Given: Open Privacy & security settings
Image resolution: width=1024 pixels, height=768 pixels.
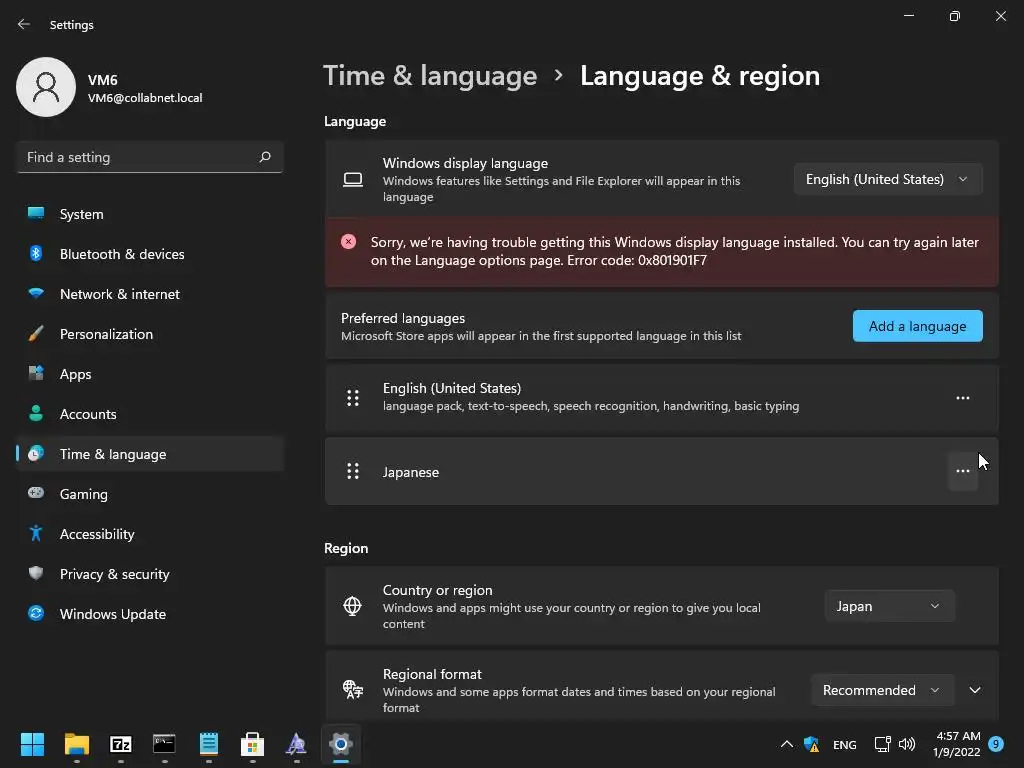Looking at the screenshot, I should (x=150, y=574).
